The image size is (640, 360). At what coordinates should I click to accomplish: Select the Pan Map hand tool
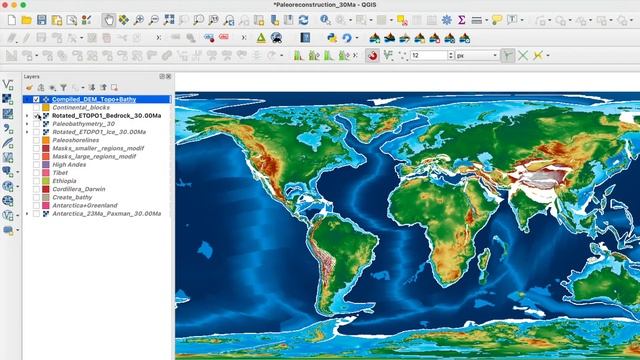tap(109, 20)
